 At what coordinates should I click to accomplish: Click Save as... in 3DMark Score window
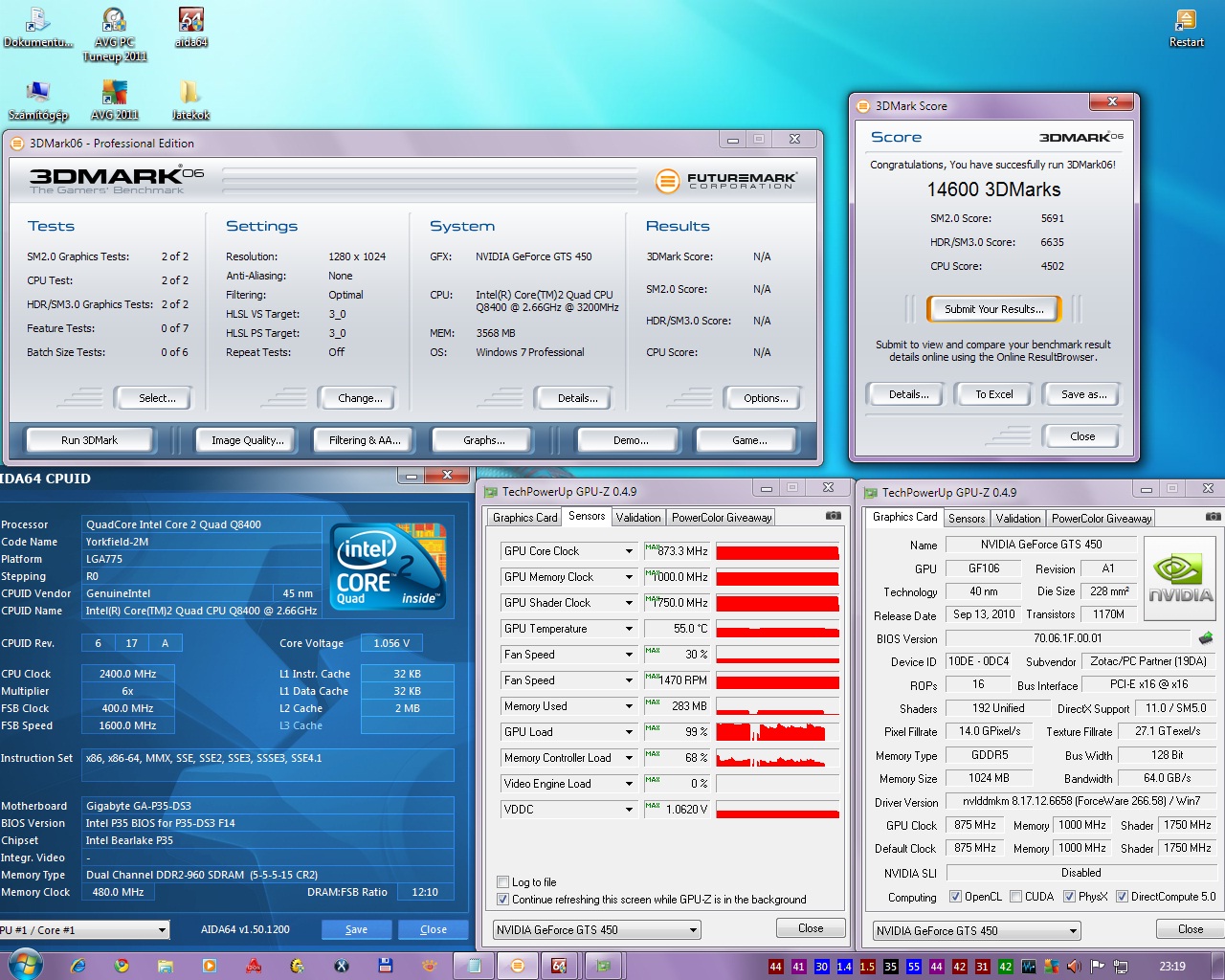pyautogui.click(x=1083, y=394)
